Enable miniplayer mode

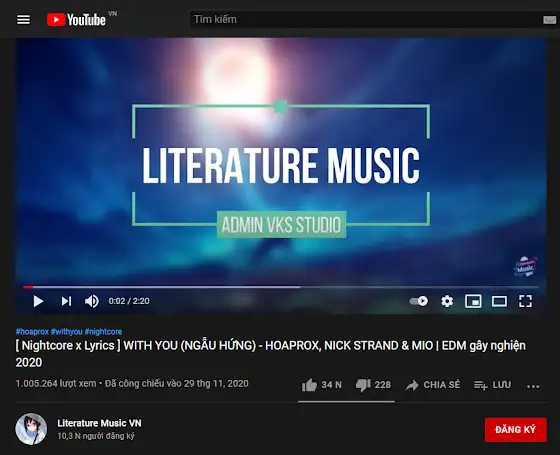[473, 301]
